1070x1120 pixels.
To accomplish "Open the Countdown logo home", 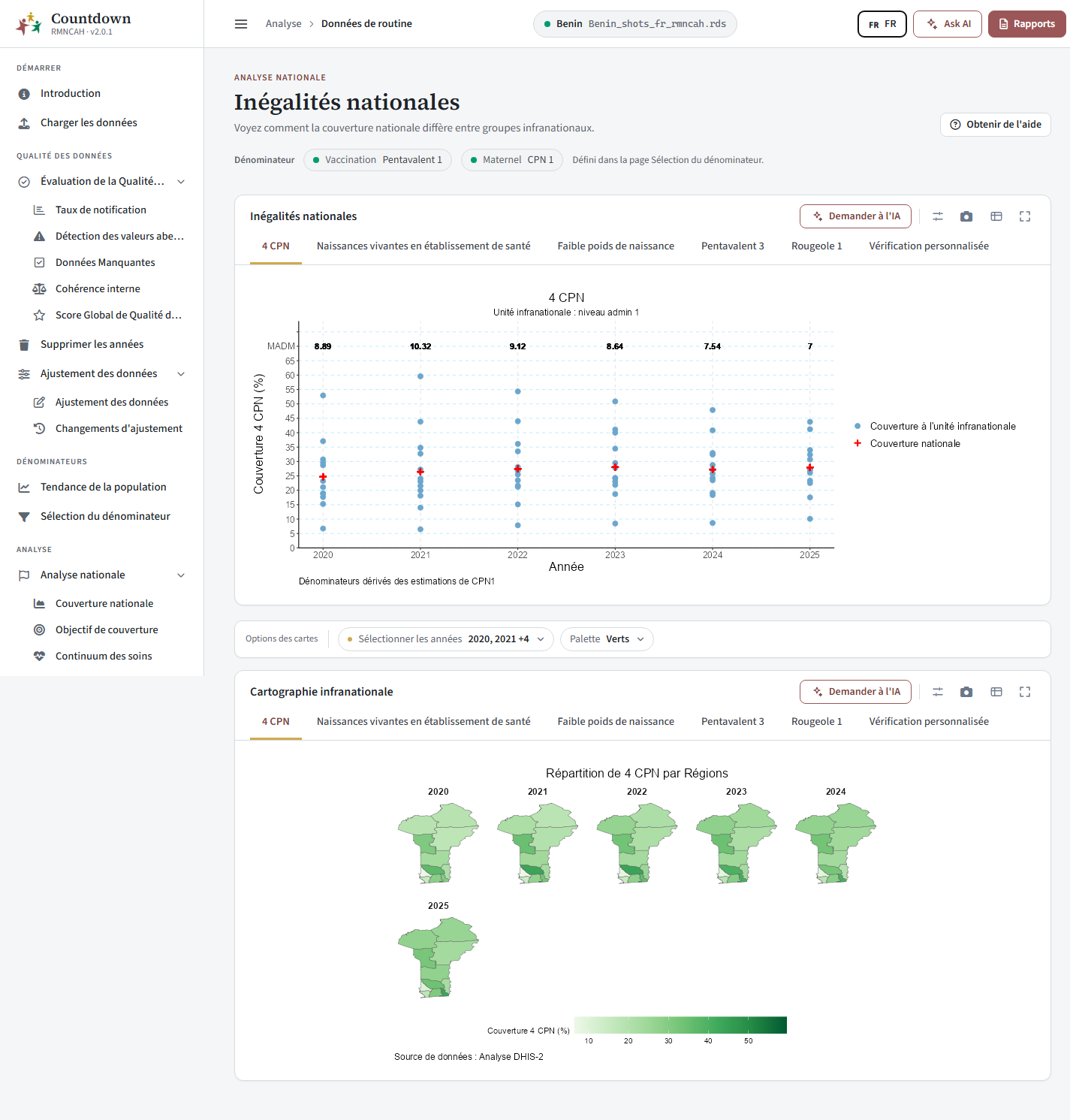I will pyautogui.click(x=73, y=23).
